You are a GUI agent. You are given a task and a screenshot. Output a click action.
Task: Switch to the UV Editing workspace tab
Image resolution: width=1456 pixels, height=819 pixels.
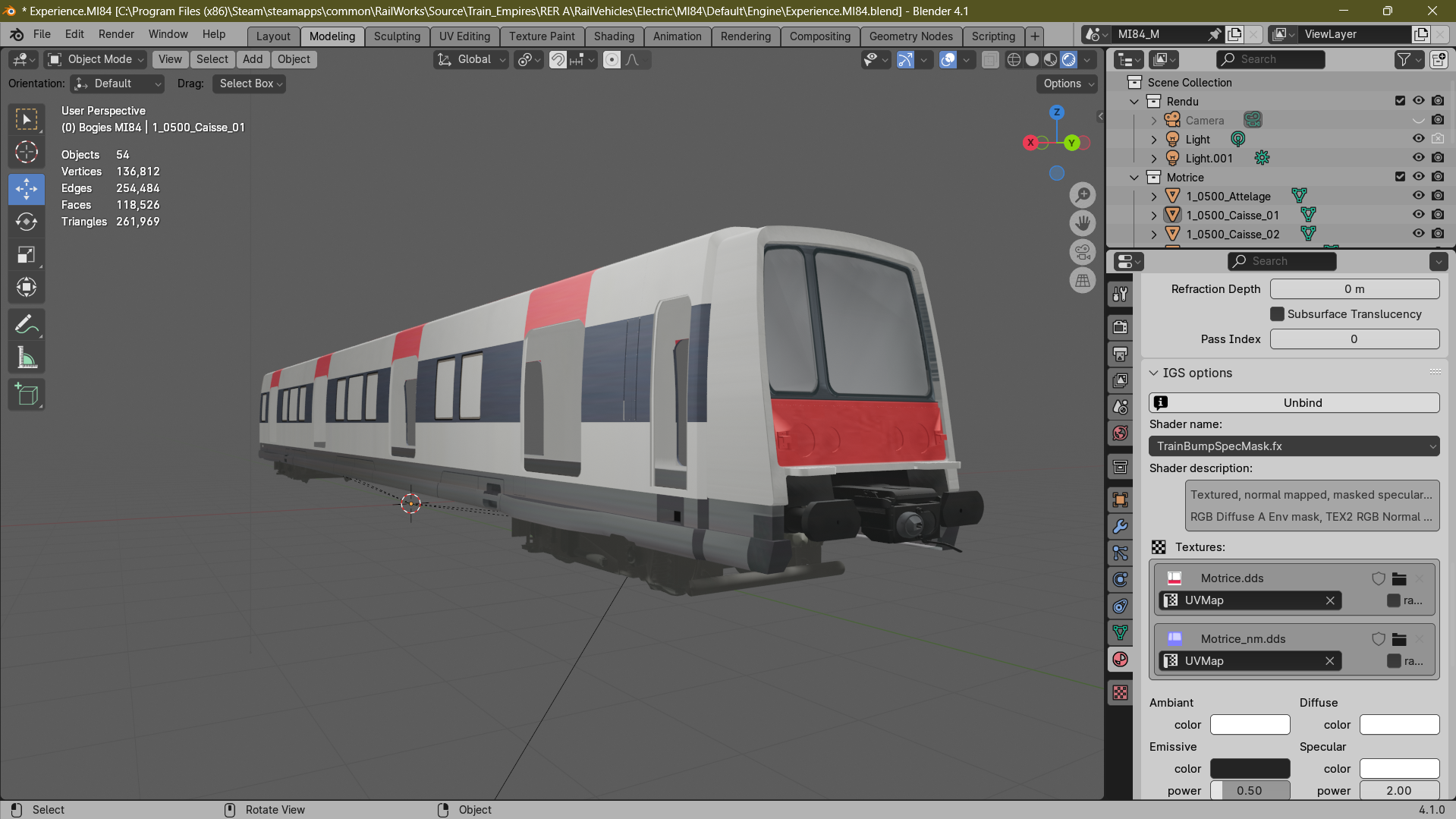pyautogui.click(x=464, y=36)
